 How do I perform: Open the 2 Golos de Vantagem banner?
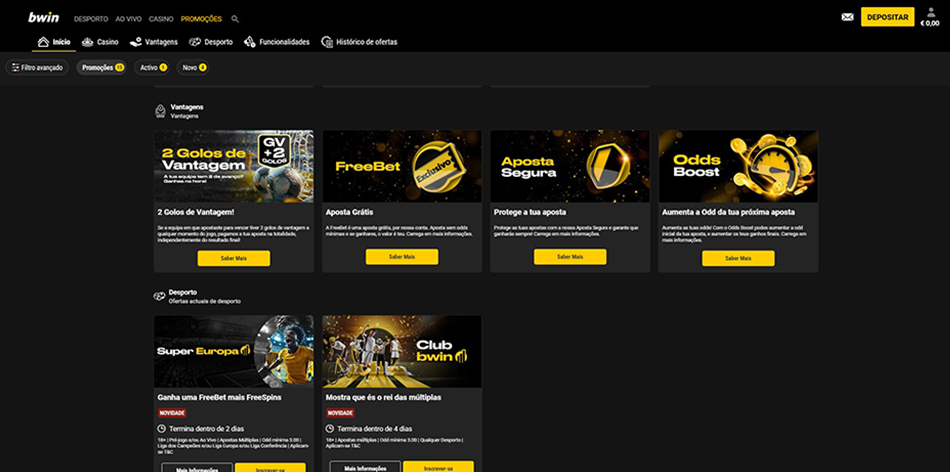[234, 166]
